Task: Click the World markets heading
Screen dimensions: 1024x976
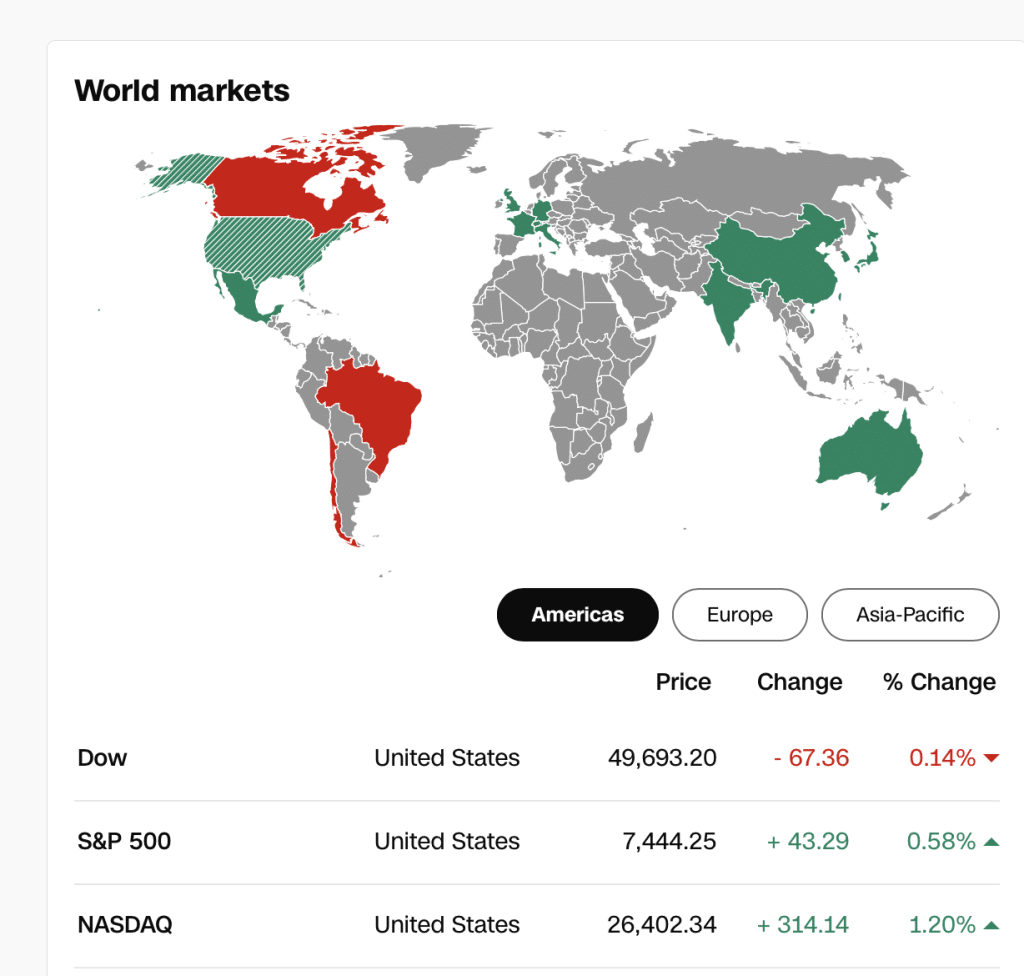Action: click(182, 90)
